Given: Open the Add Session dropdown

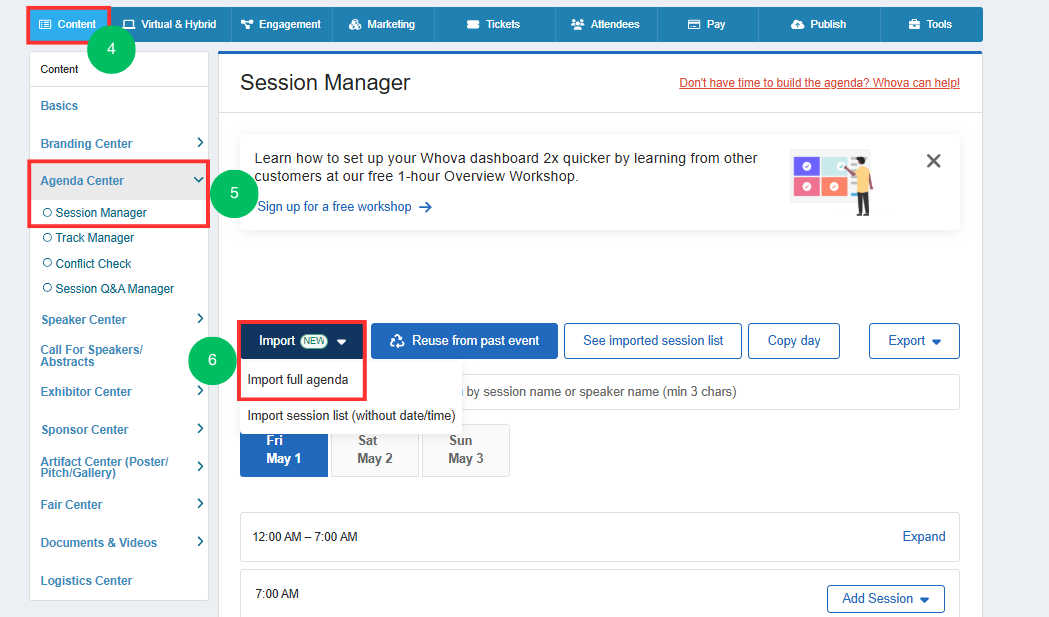Looking at the screenshot, I should [x=885, y=598].
